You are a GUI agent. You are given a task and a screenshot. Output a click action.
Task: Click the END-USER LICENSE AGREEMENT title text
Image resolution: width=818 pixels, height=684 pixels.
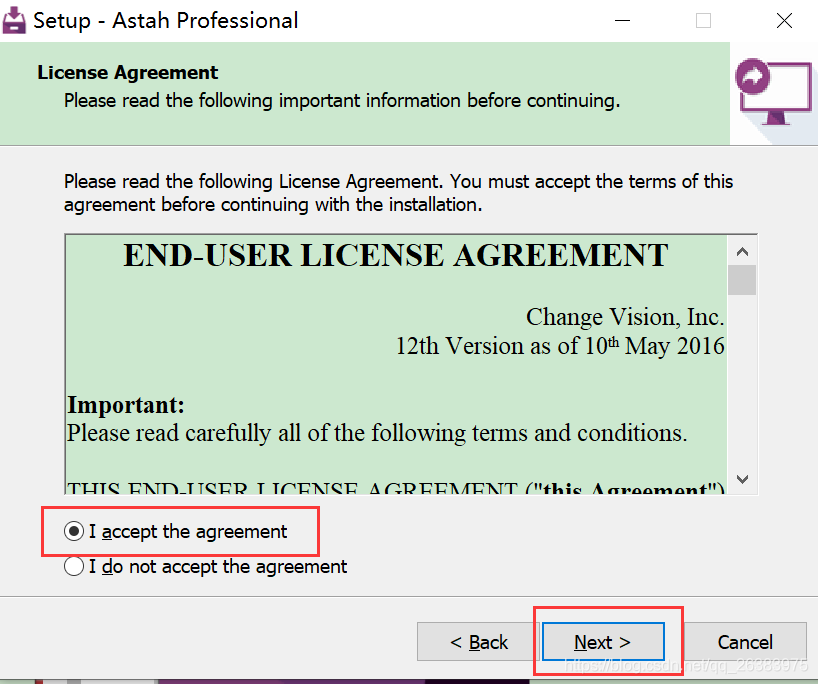tap(395, 255)
